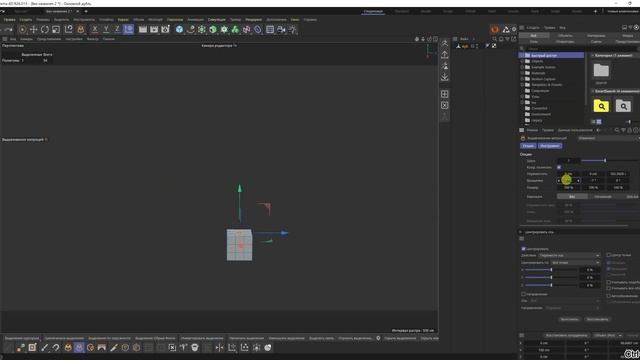640x360 pixels.
Task: Open the viewport Камеры menu
Action: (x=26, y=39)
